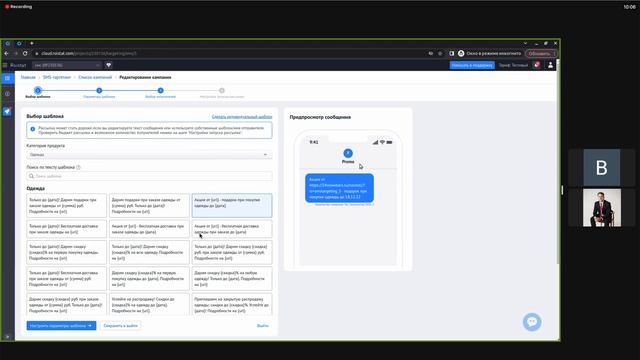The image size is (640, 360).
Task: Click the eye tracking-protection icon in the address bar
Action: (431, 53)
